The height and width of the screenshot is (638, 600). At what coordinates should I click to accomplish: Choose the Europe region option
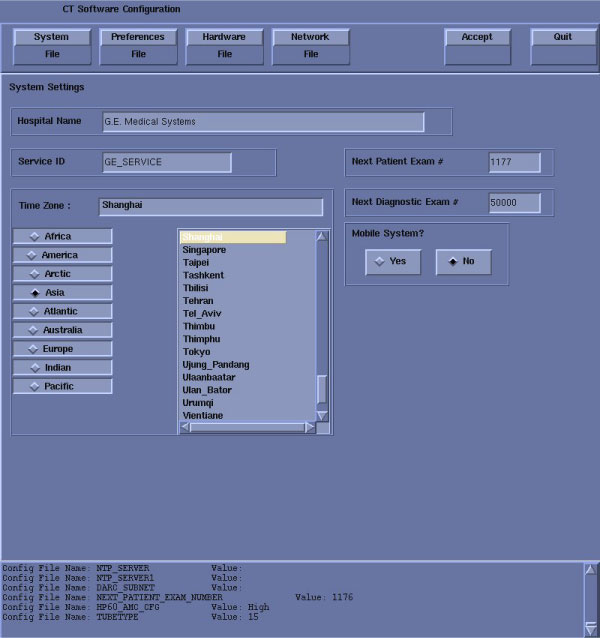tap(62, 349)
